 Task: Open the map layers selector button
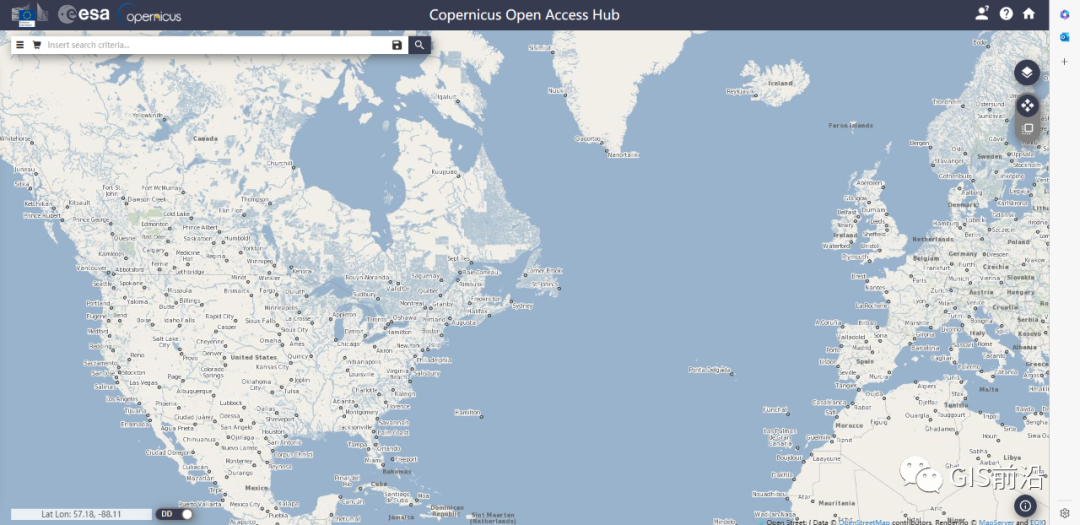(1027, 72)
